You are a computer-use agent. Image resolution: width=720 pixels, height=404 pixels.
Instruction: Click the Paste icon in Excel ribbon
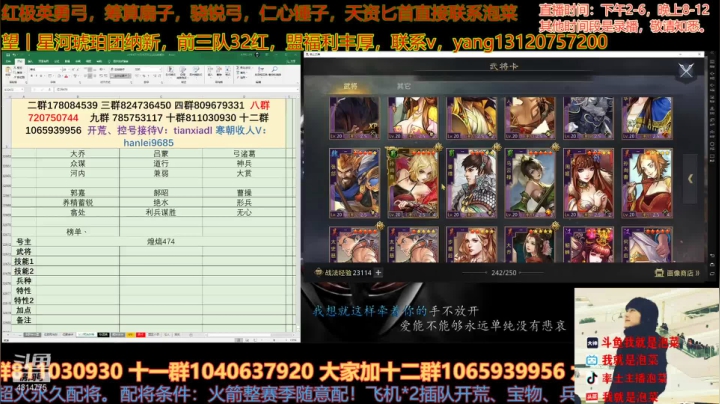pyautogui.click(x=8, y=71)
